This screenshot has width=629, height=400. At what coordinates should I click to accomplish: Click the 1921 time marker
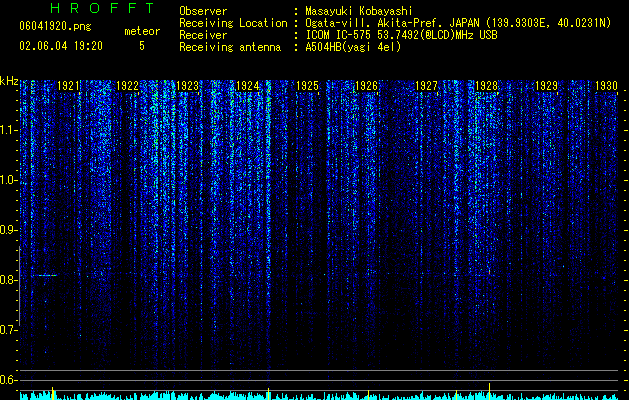(68, 85)
